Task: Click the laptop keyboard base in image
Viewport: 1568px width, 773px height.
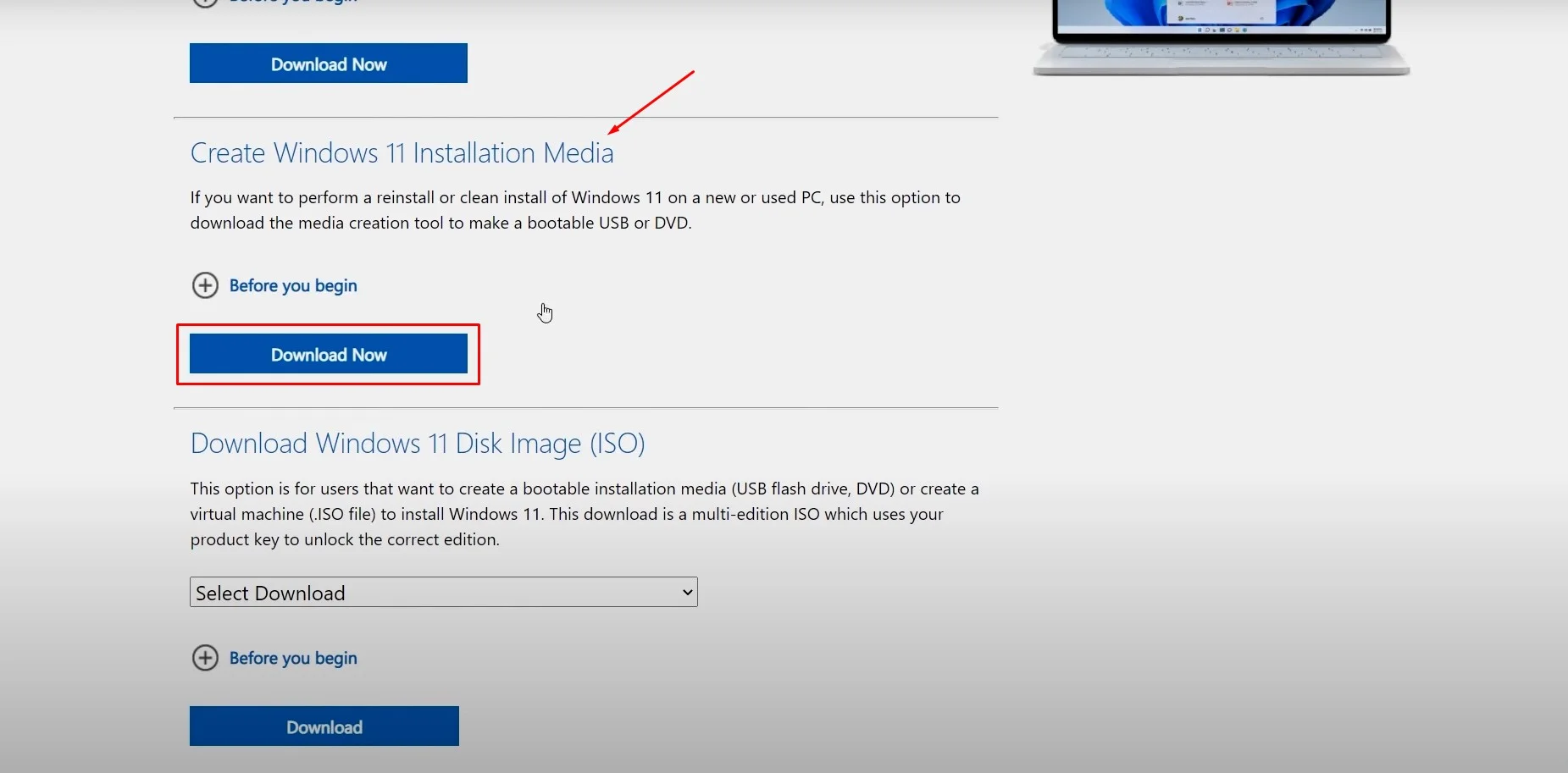Action: coord(1220,58)
